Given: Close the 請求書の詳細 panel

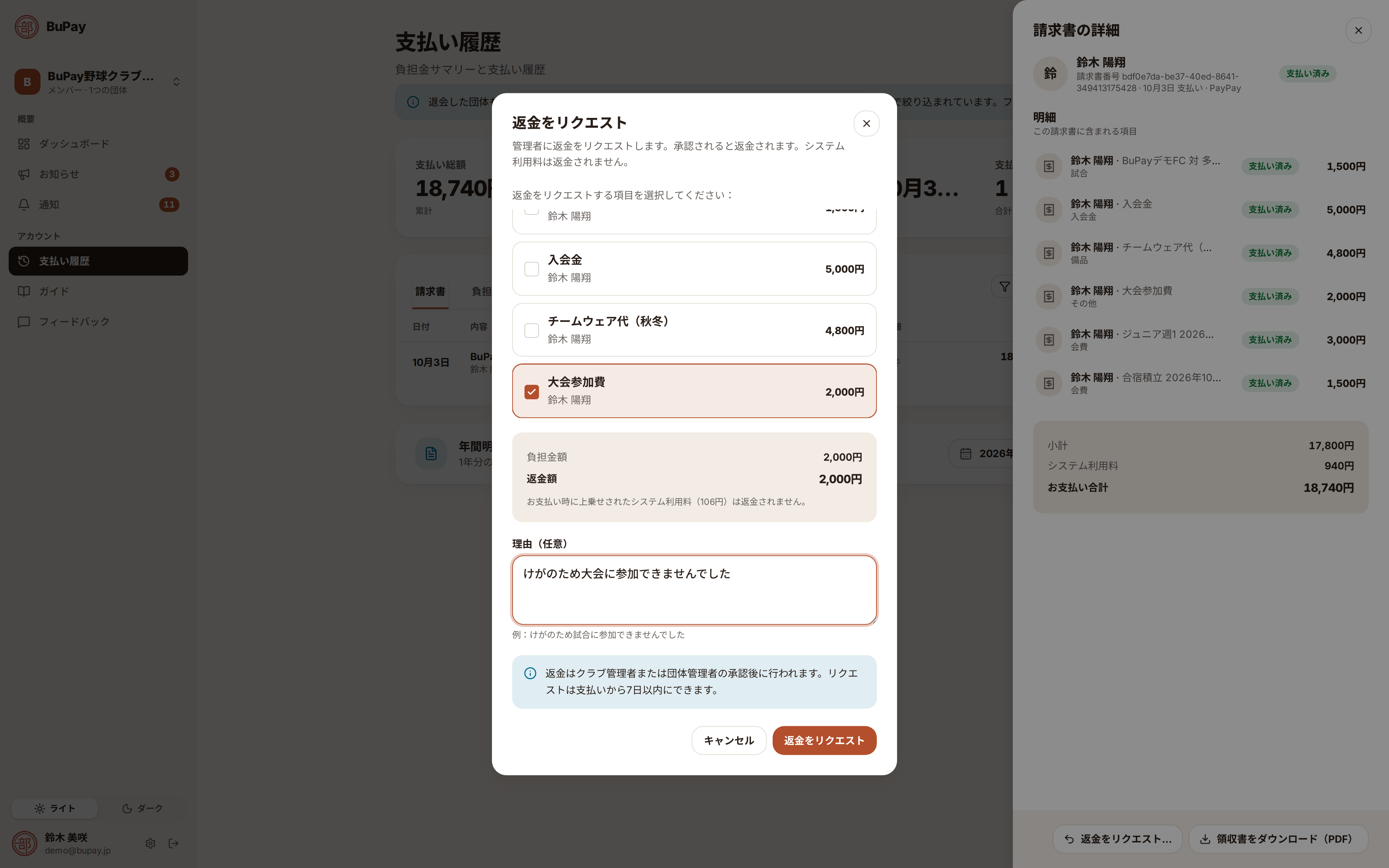Looking at the screenshot, I should point(1358,30).
